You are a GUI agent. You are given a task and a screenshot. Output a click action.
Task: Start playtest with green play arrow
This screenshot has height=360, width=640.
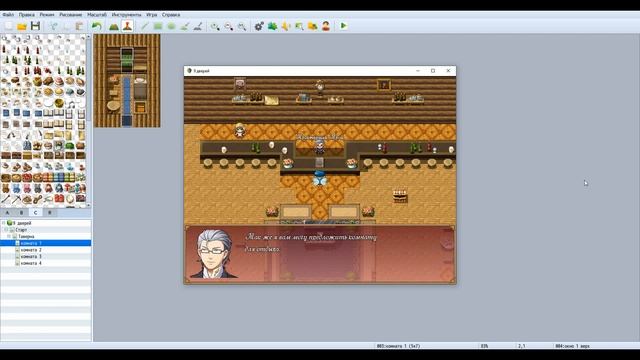click(x=343, y=26)
